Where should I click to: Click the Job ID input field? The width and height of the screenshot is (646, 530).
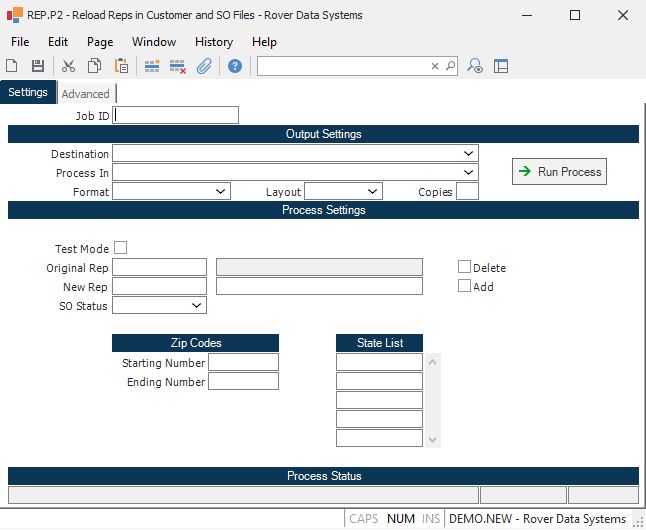click(177, 115)
